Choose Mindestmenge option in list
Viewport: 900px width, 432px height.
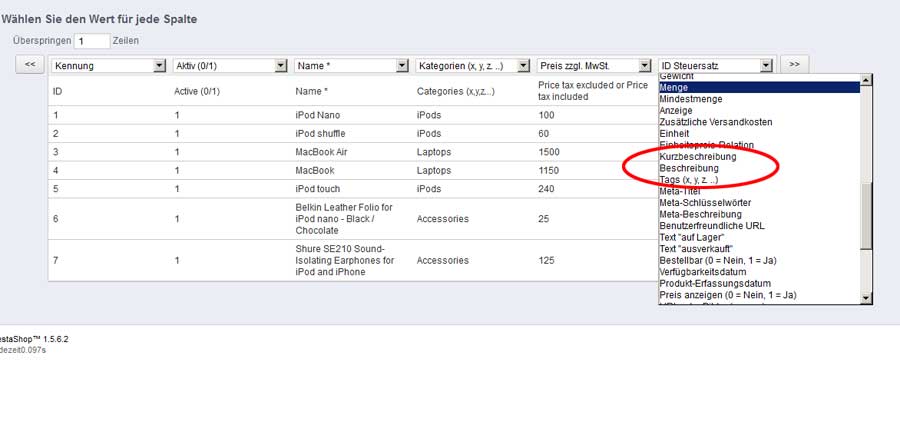tap(758, 99)
